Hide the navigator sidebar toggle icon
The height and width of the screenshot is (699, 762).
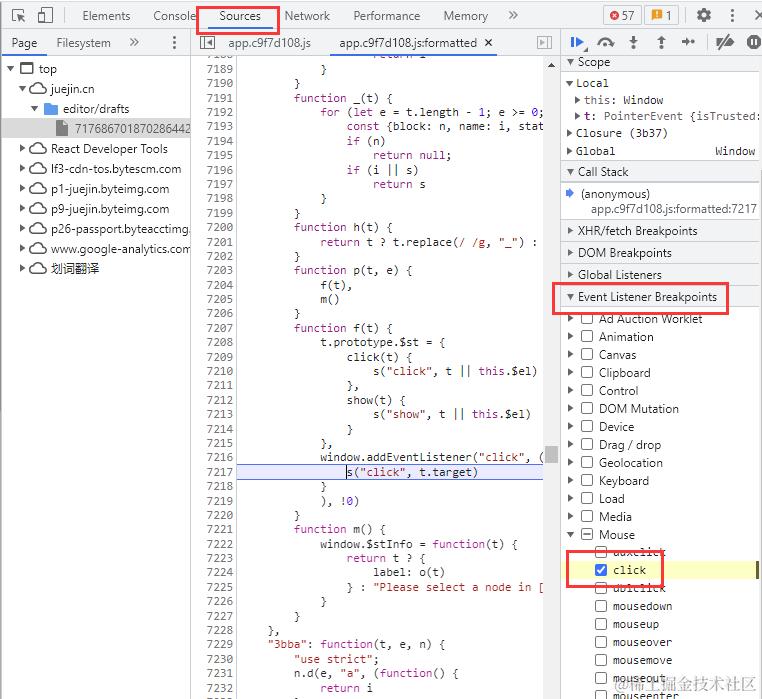click(208, 43)
